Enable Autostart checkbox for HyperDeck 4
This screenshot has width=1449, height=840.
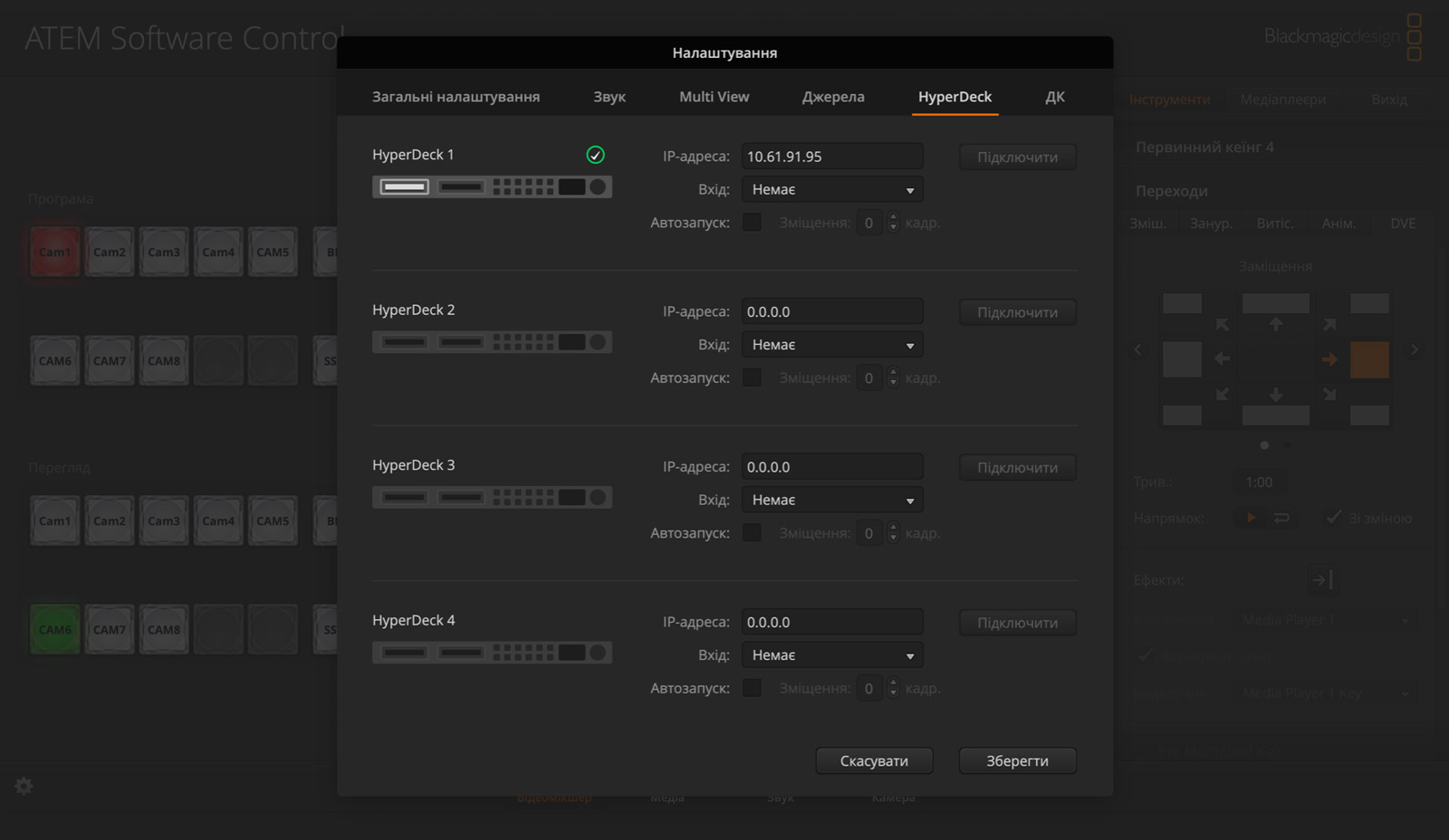coord(752,688)
